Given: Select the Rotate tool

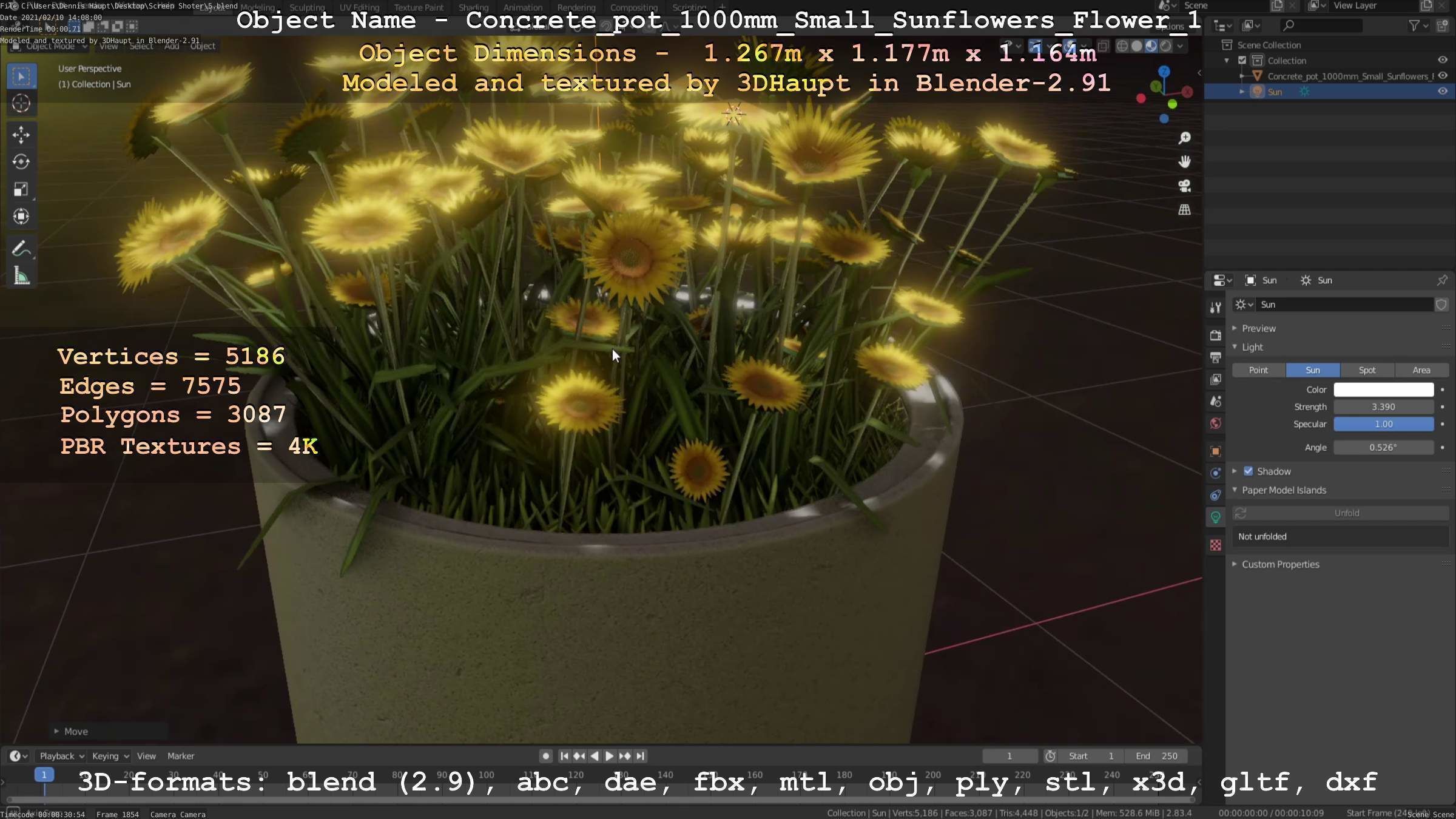Looking at the screenshot, I should coord(21,162).
